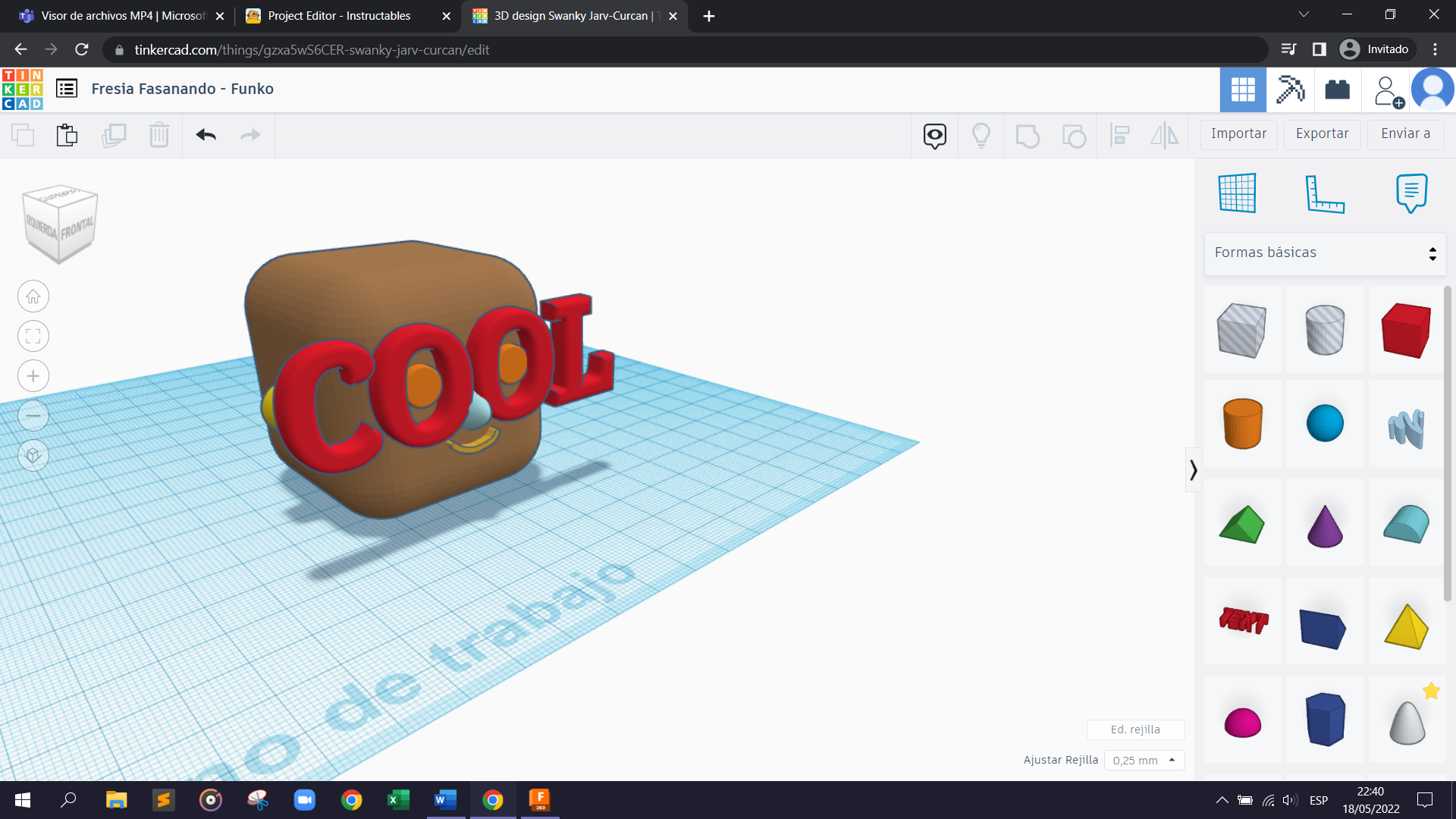This screenshot has height=819, width=1456.
Task: Click the Fit all in view icon
Action: [33, 336]
